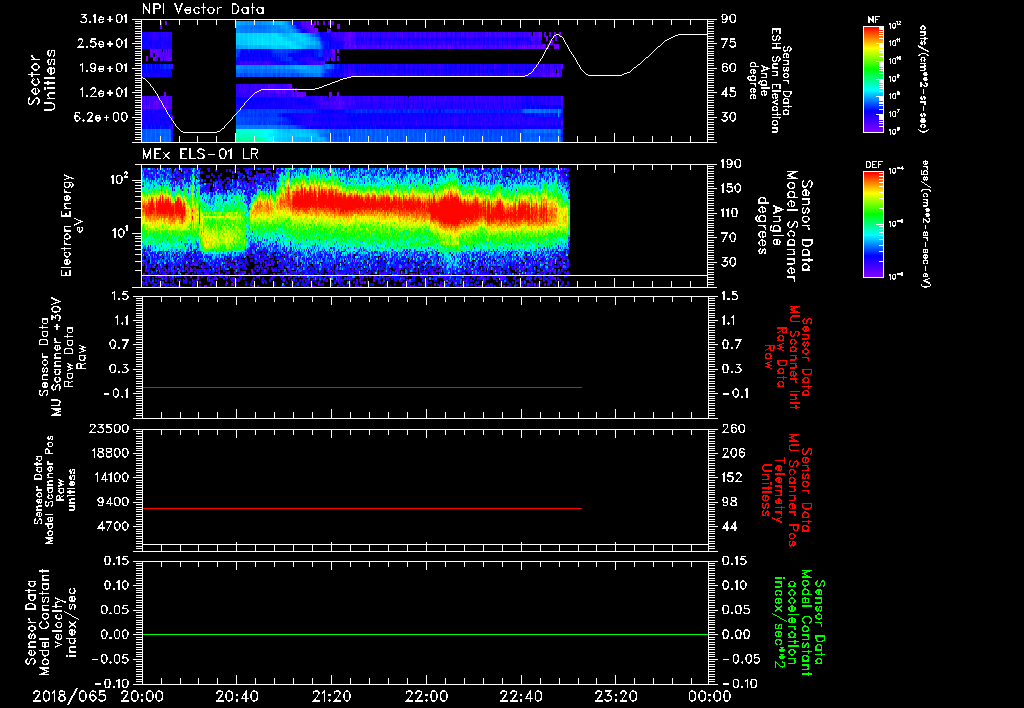Click the NF color bar scale

click(874, 79)
